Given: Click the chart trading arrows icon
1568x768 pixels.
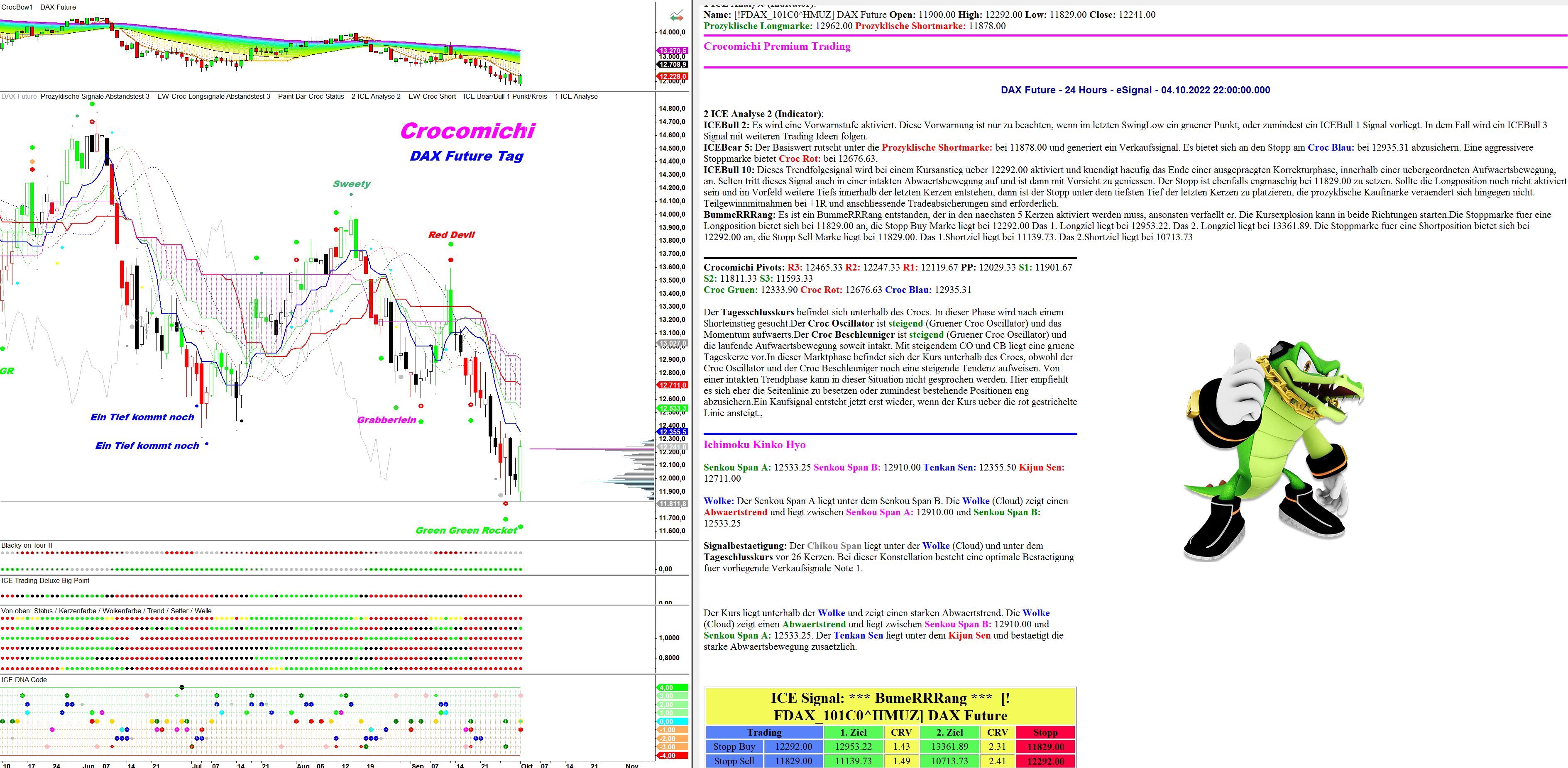Looking at the screenshot, I should tap(676, 16).
